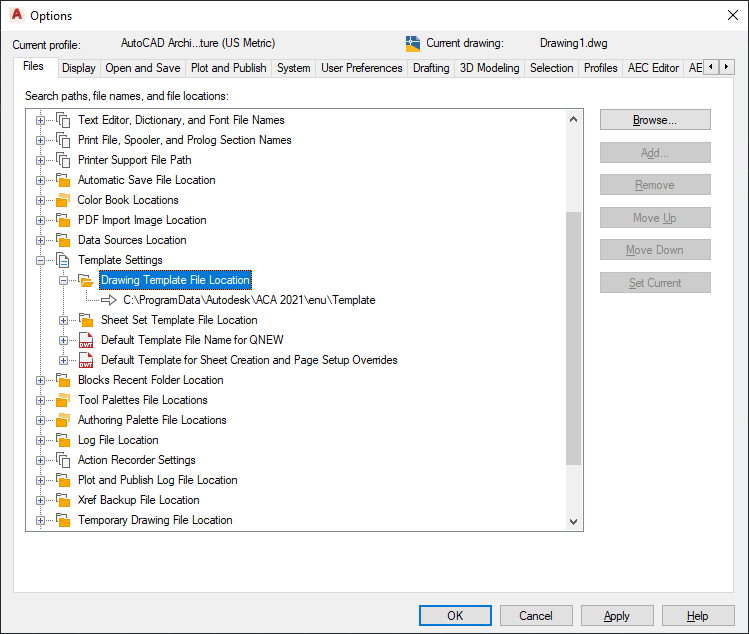Click the Current drawing icon in header
Image resolution: width=749 pixels, height=634 pixels.
click(413, 43)
